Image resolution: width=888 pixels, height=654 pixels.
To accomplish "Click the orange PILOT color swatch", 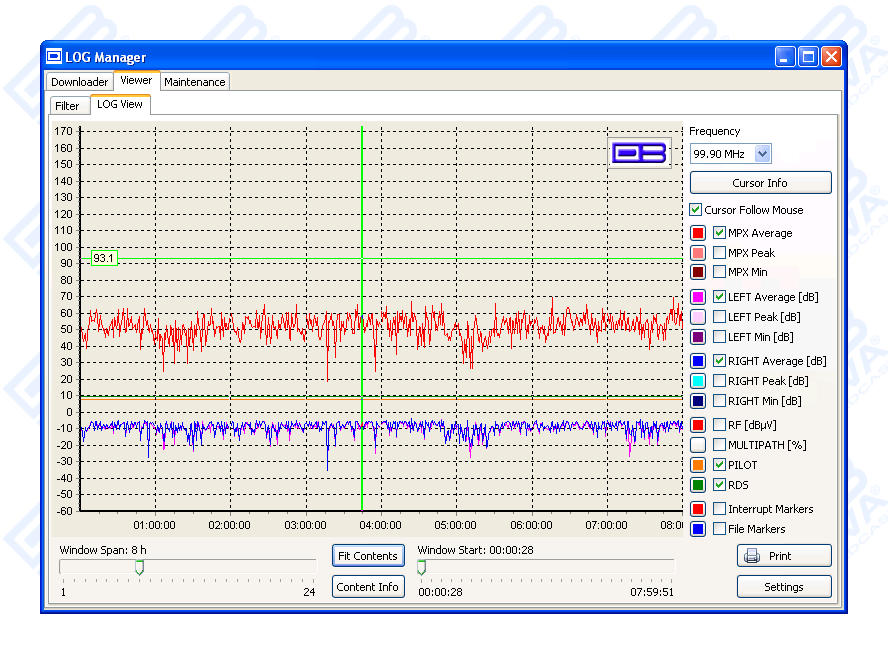I will [698, 465].
